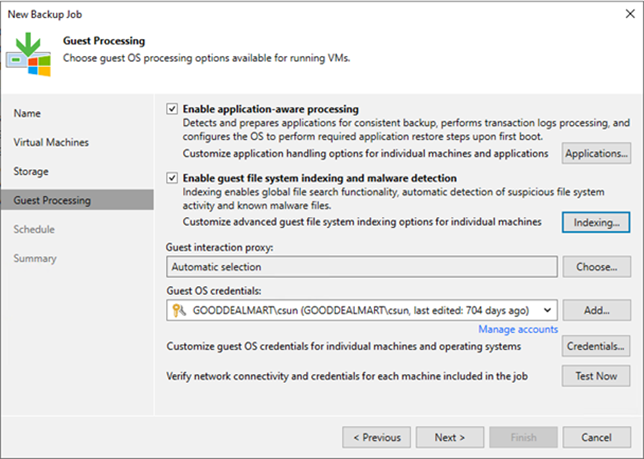644x459 pixels.
Task: Add new guest OS credentials
Action: click(x=596, y=311)
